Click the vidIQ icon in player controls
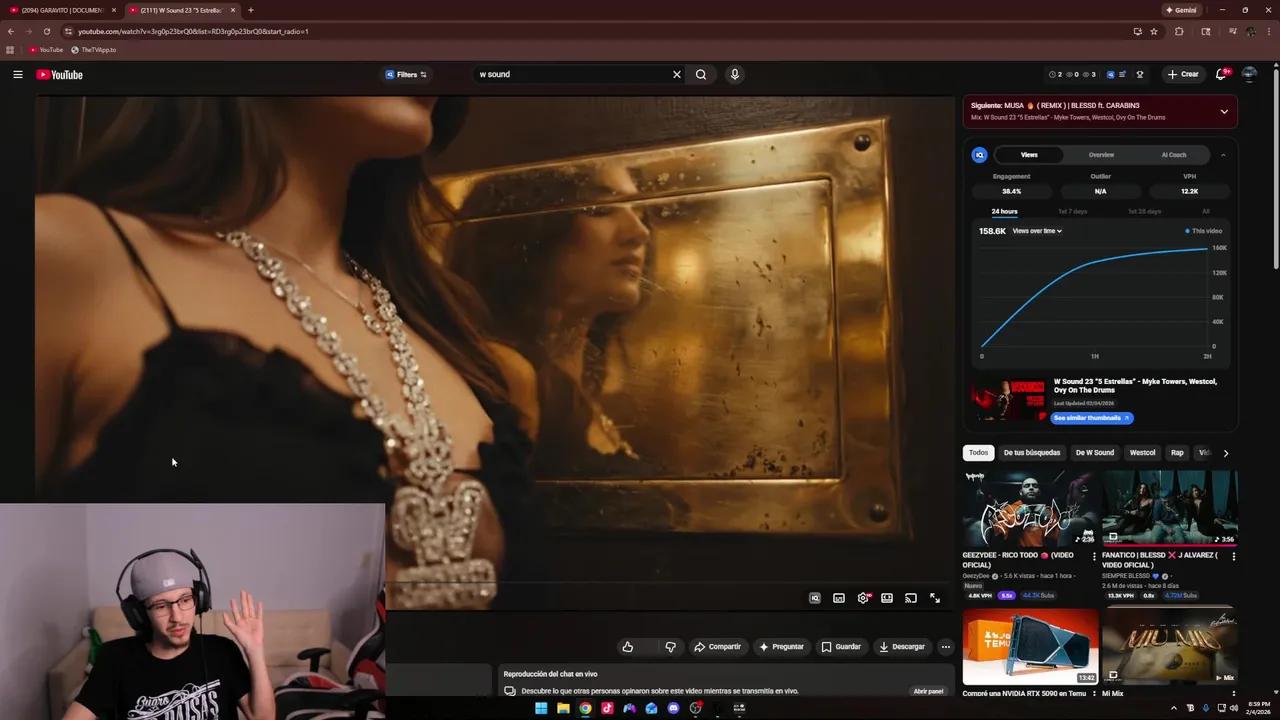 [815, 598]
